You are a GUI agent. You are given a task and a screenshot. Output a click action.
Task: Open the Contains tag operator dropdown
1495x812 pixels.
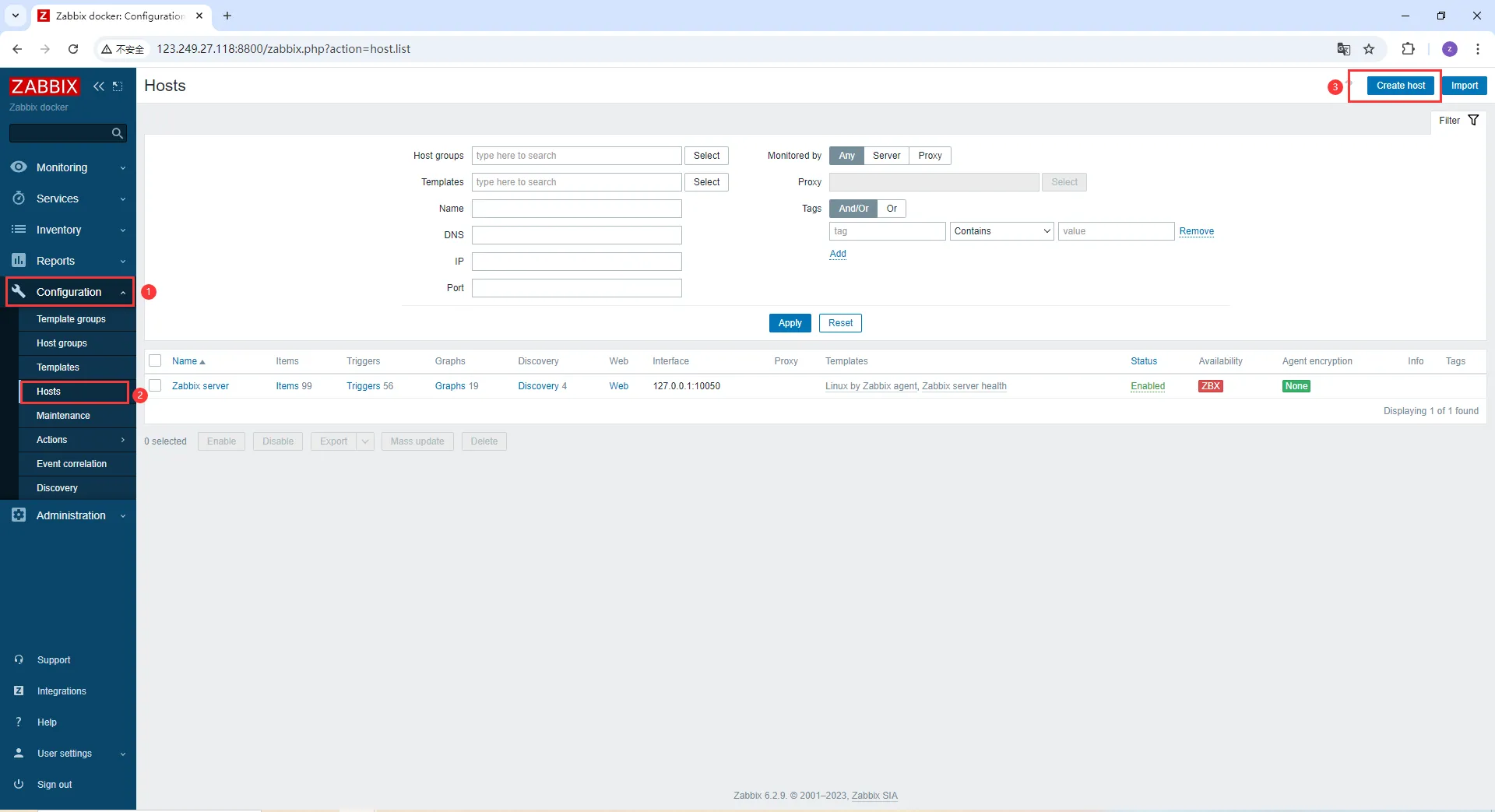[1002, 231]
